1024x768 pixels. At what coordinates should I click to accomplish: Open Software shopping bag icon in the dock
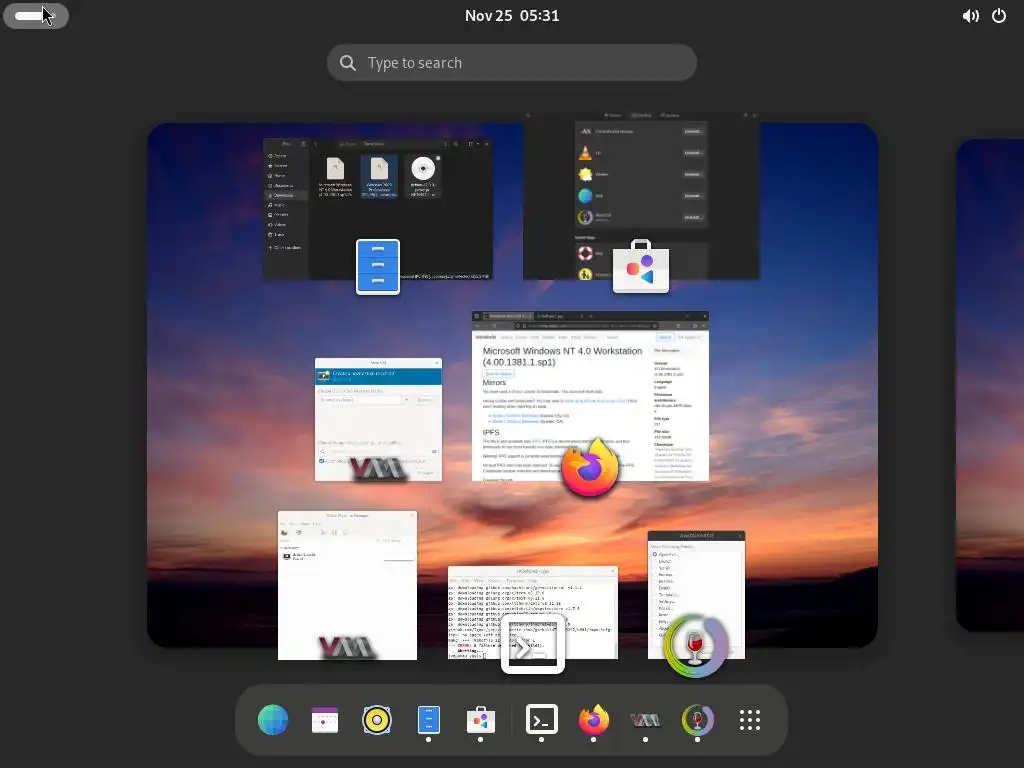[481, 720]
